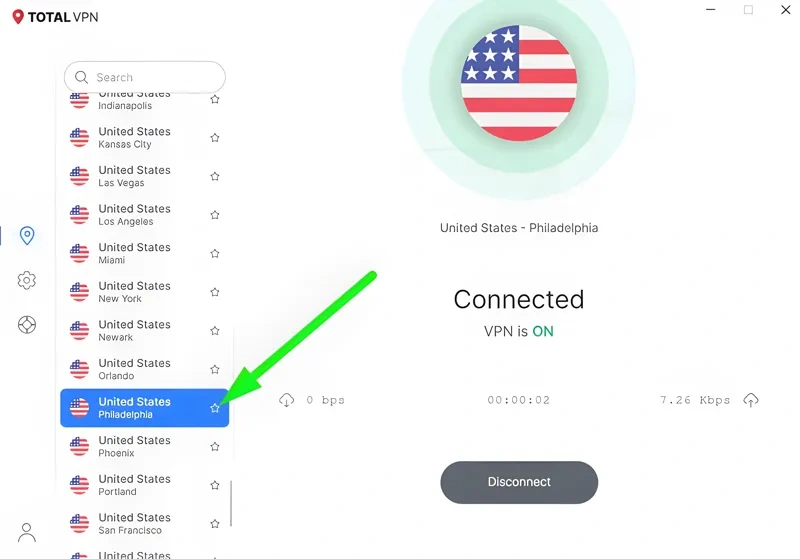Click the Total VPN logo
Image resolution: width=800 pixels, height=559 pixels.
(x=55, y=17)
